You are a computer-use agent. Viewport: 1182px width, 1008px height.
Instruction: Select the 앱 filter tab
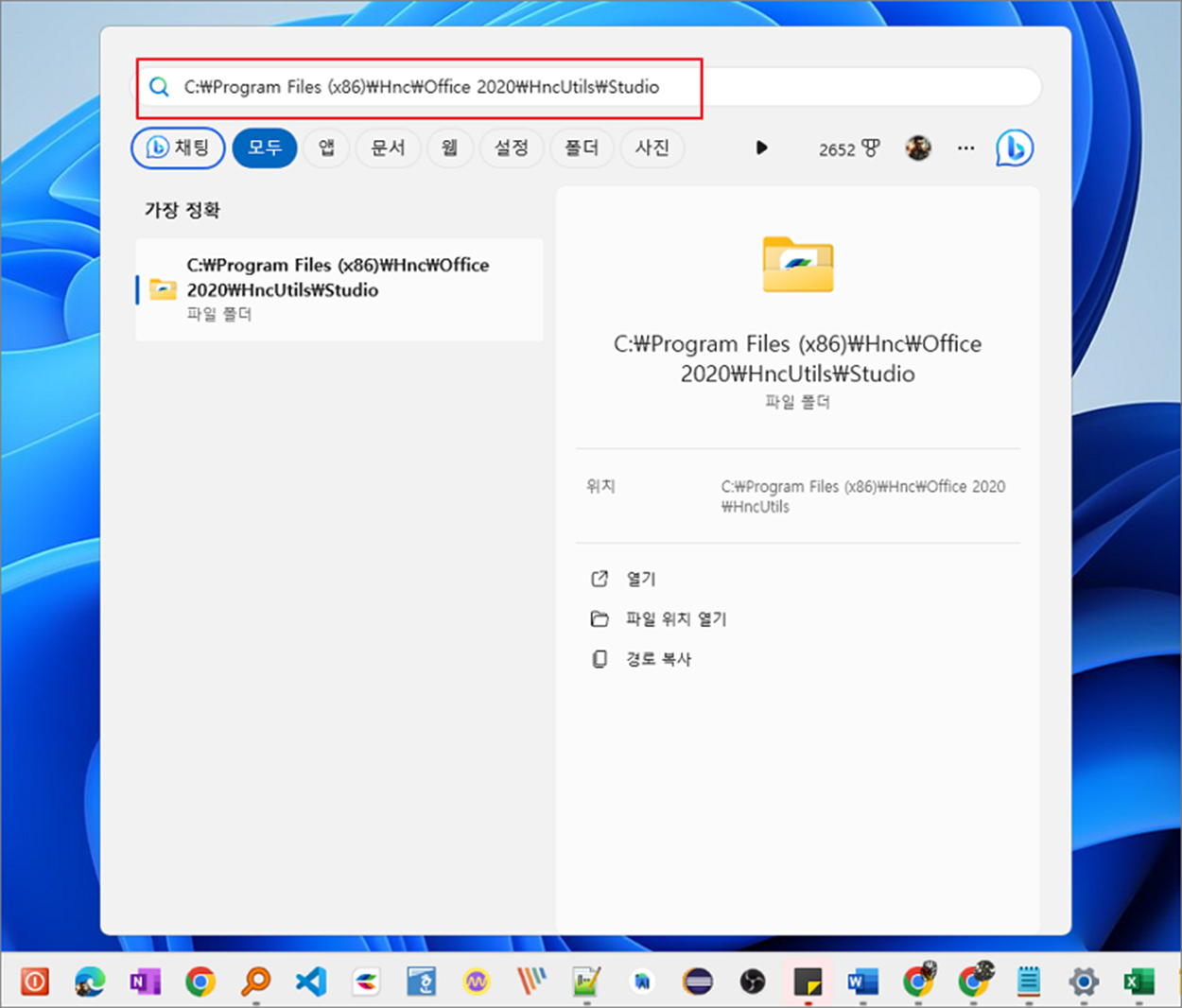[x=326, y=148]
